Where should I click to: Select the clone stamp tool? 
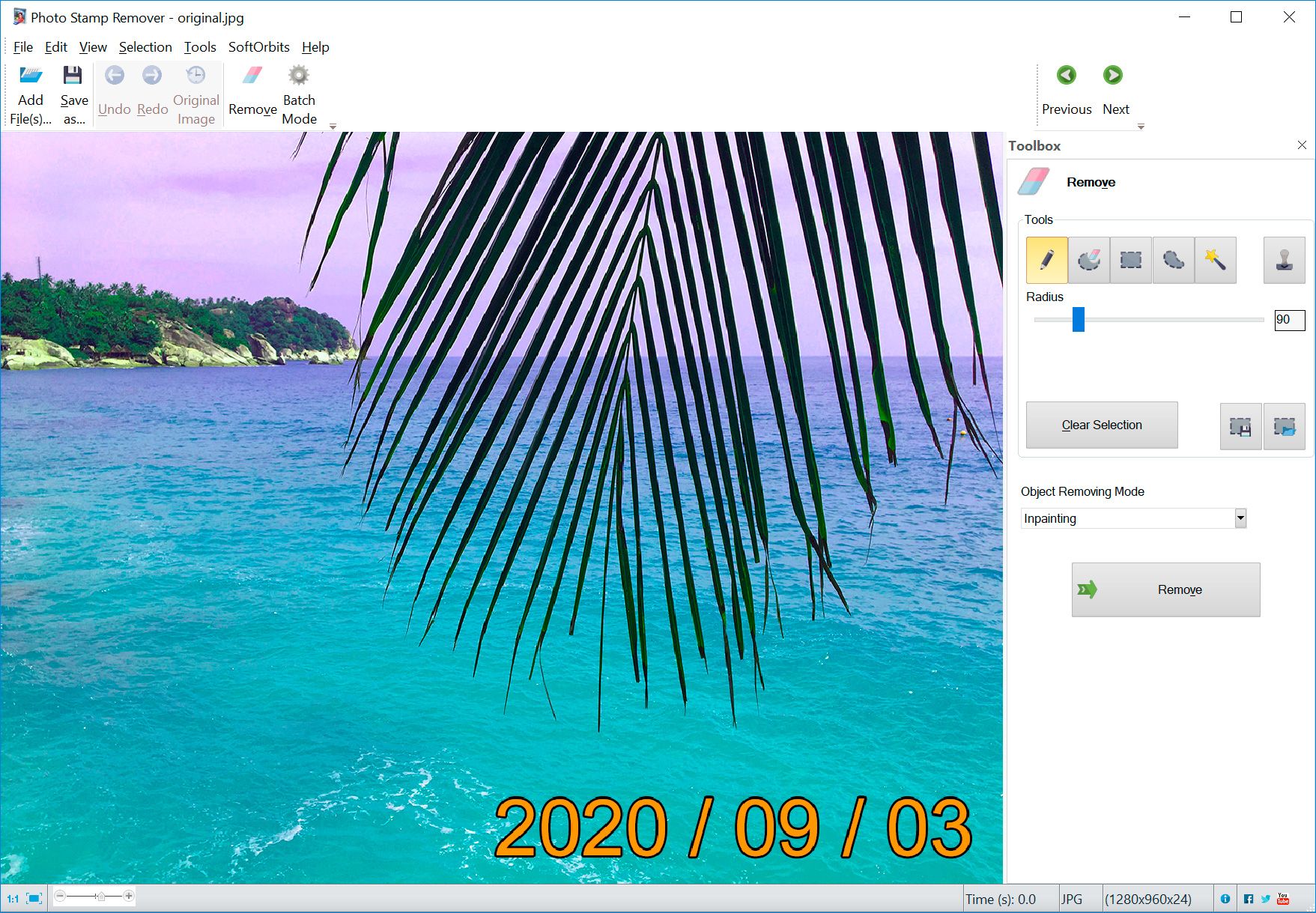(x=1283, y=260)
